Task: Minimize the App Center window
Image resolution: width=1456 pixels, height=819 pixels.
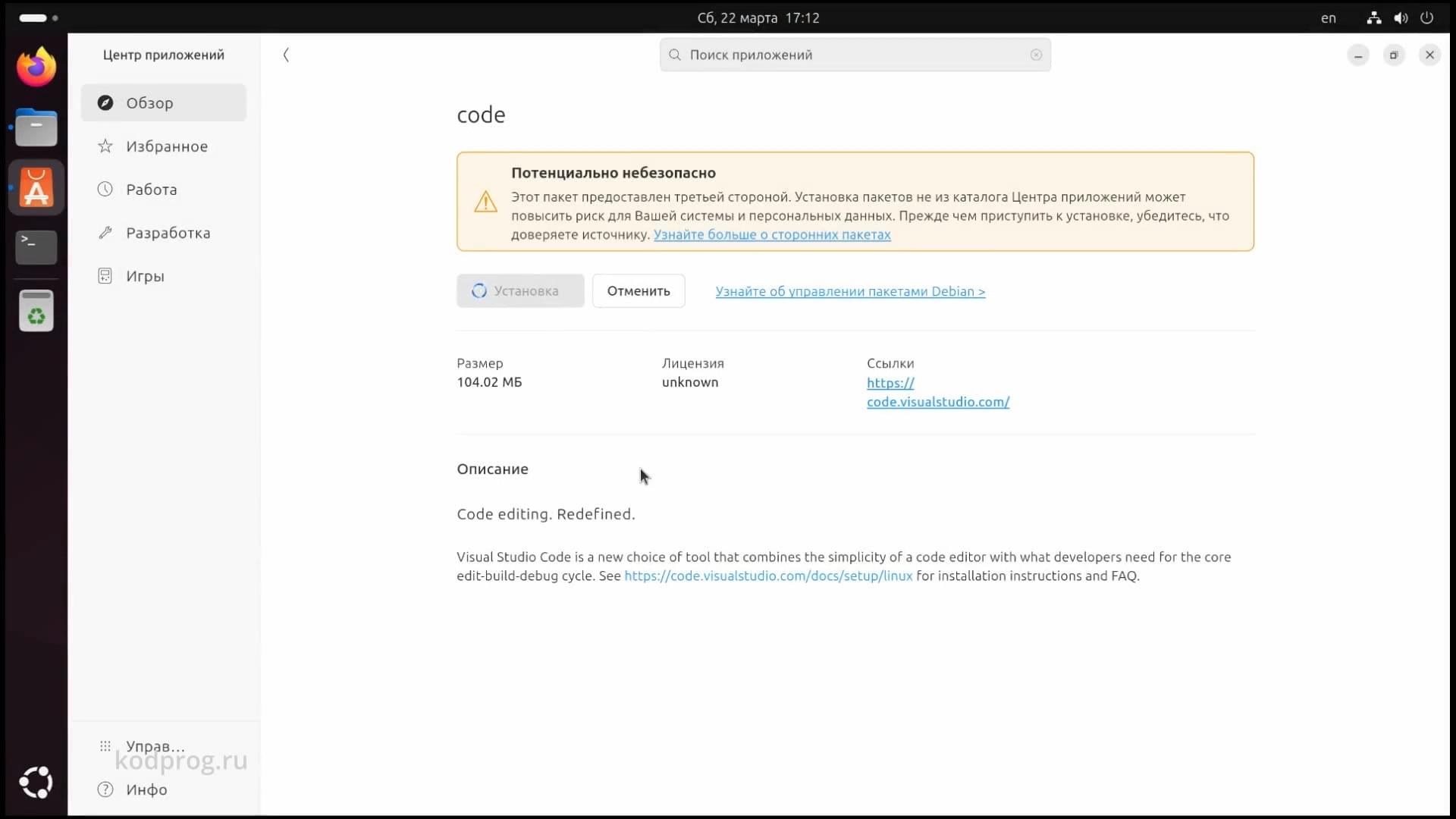Action: click(1358, 55)
